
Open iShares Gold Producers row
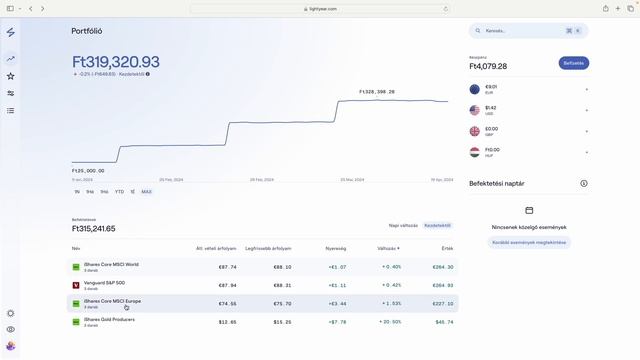263,322
